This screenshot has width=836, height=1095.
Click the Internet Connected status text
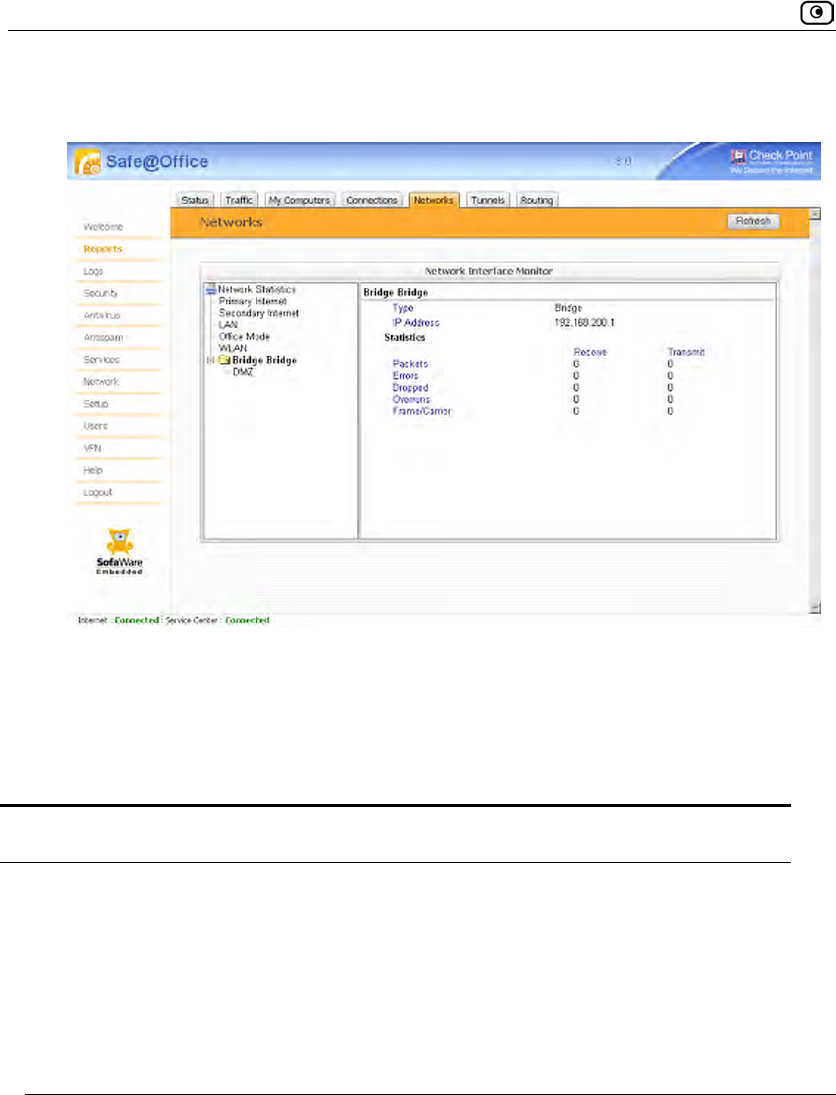136,620
